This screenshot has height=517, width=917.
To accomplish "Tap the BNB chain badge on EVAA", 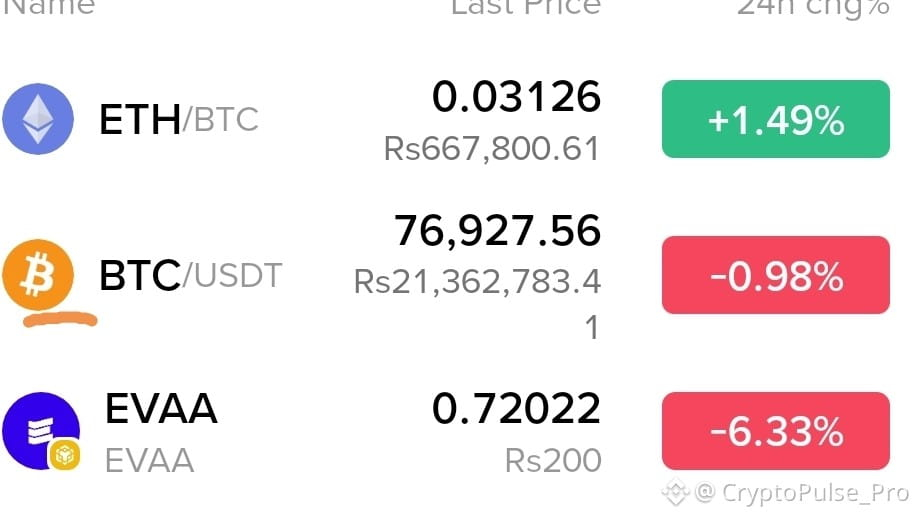I will click(64, 454).
